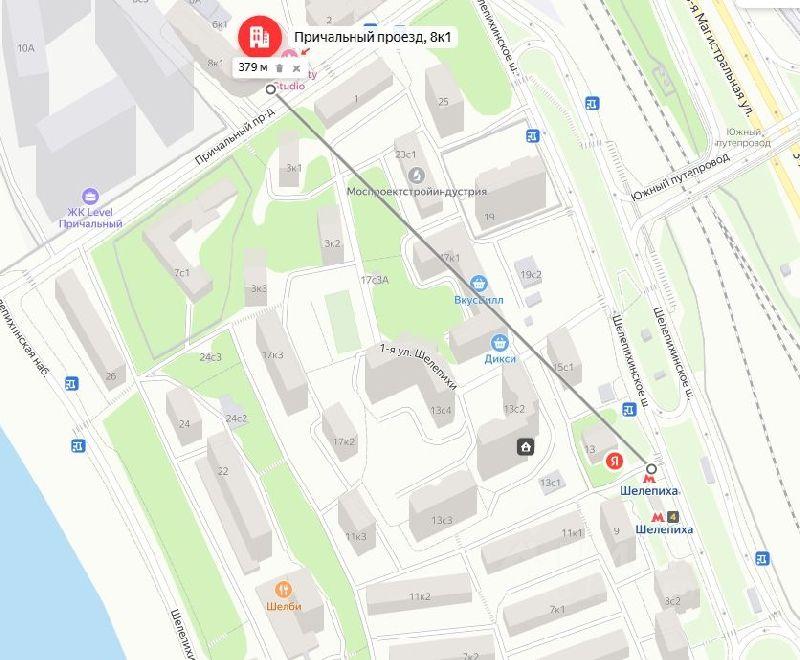
Task: Open the black house icon near 13с2
Action: pyautogui.click(x=526, y=447)
